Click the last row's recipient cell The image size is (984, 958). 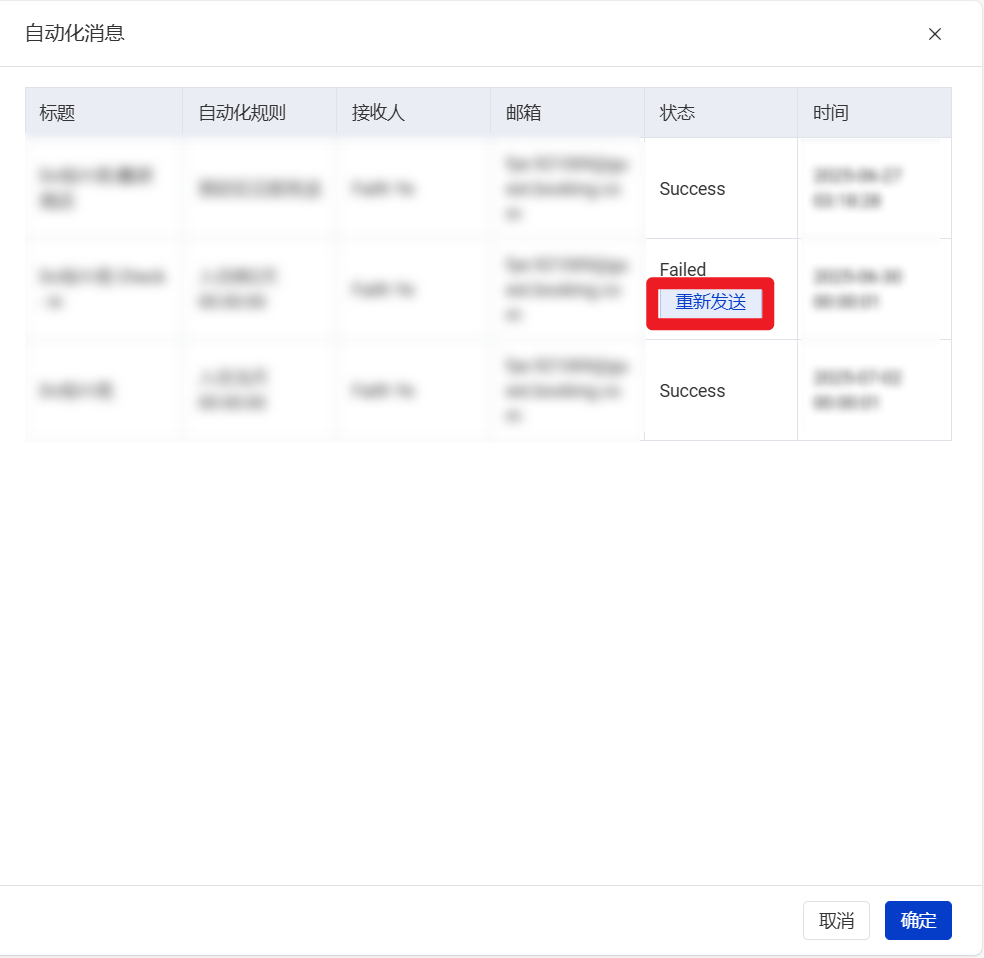[383, 391]
